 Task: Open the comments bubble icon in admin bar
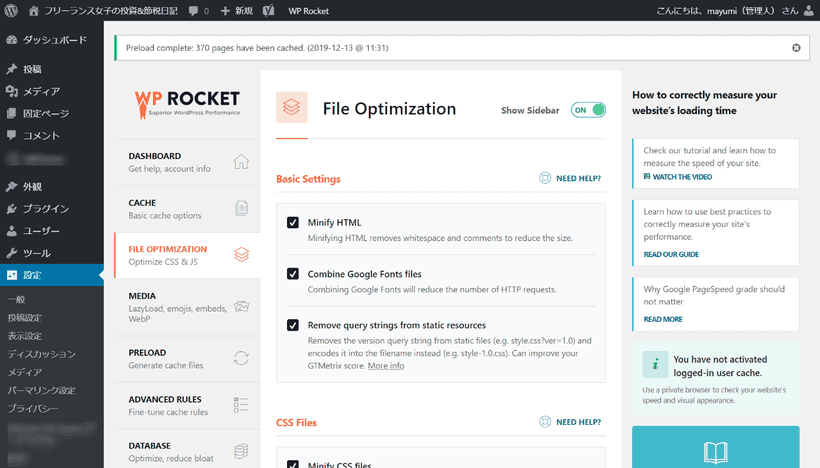point(193,11)
